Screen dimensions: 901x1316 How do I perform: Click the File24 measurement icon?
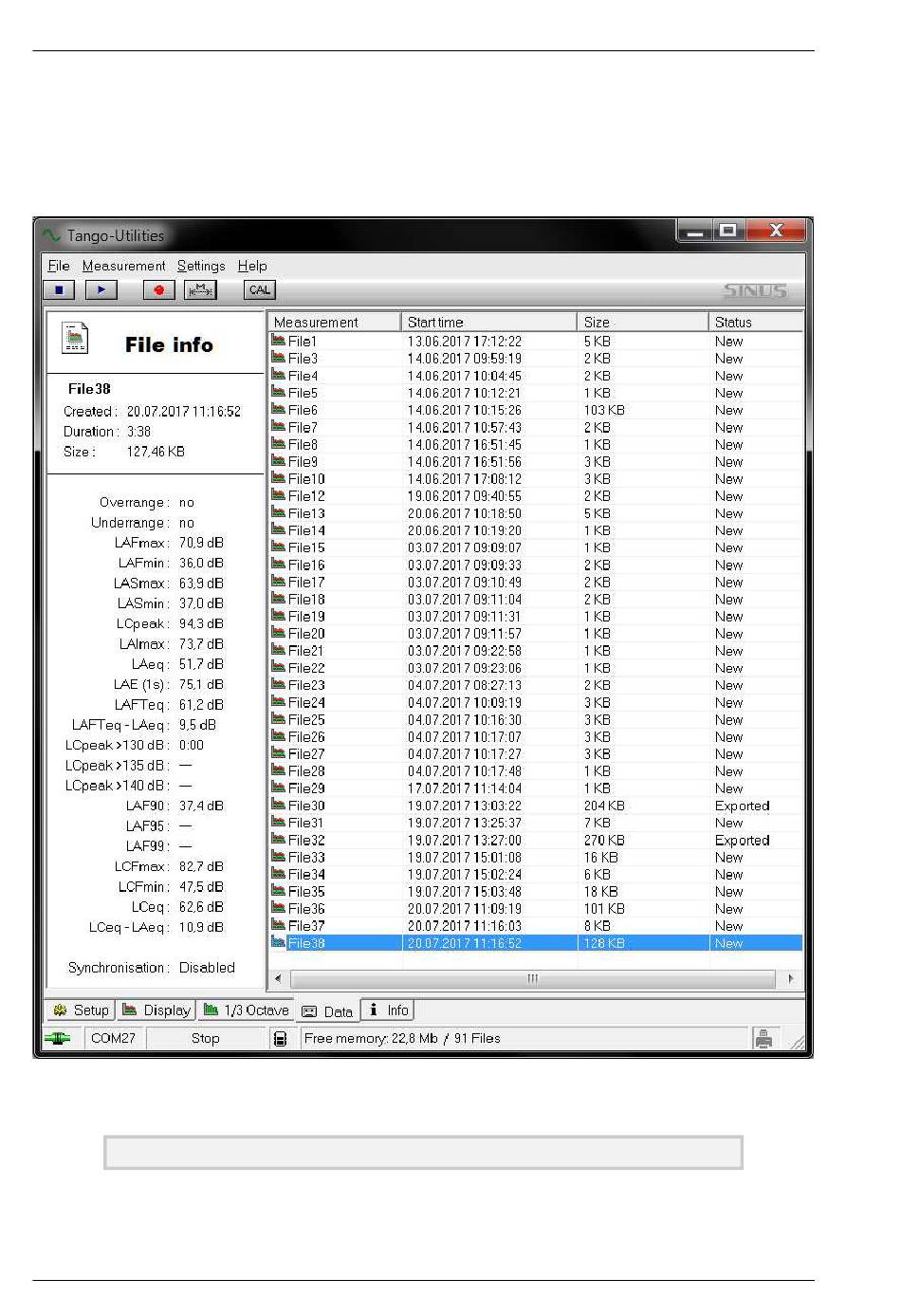(x=279, y=702)
